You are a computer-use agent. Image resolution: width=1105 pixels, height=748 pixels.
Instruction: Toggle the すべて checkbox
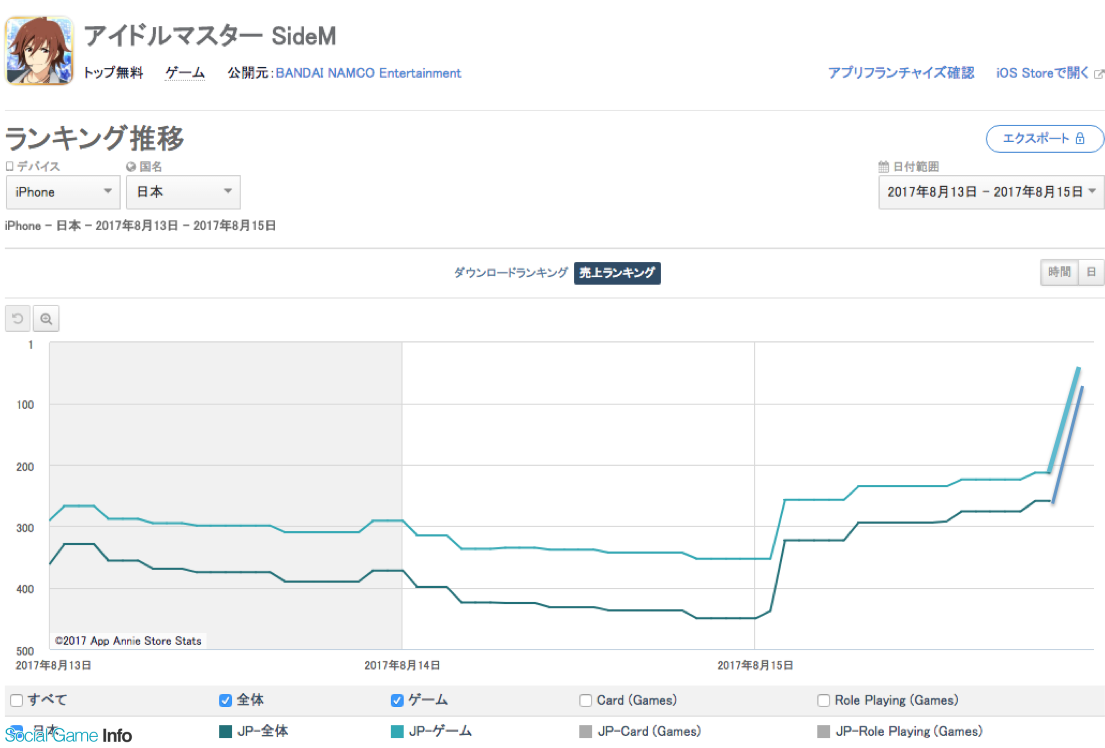pyautogui.click(x=16, y=700)
